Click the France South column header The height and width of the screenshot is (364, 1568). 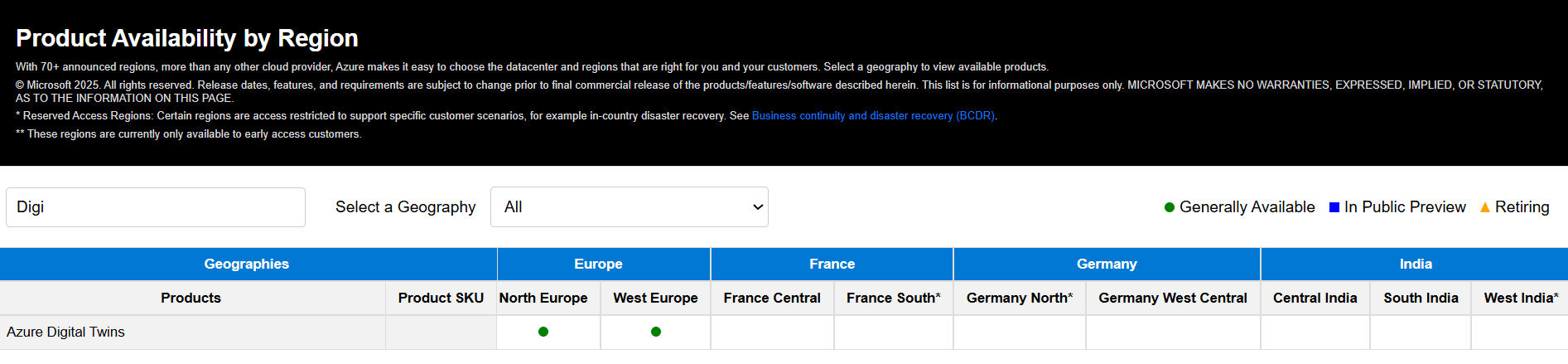(x=894, y=298)
